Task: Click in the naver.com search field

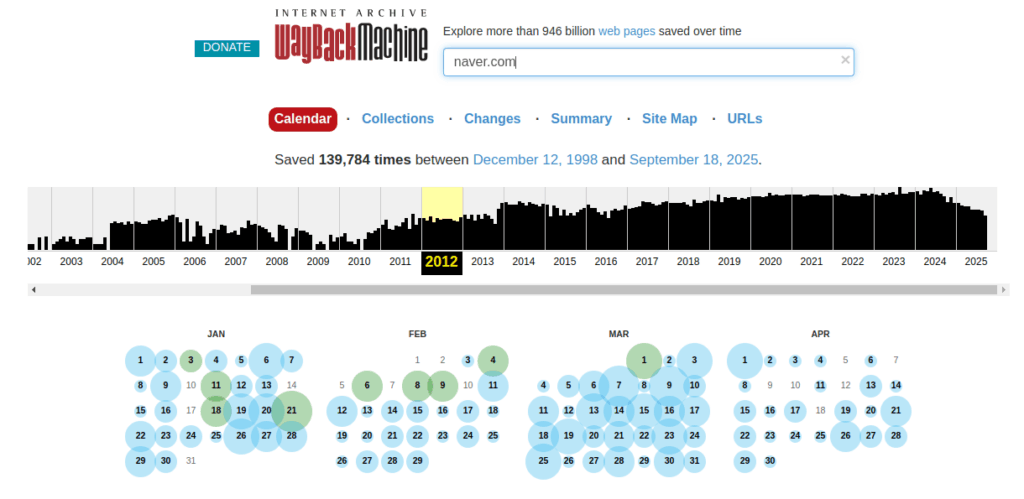Action: click(640, 62)
